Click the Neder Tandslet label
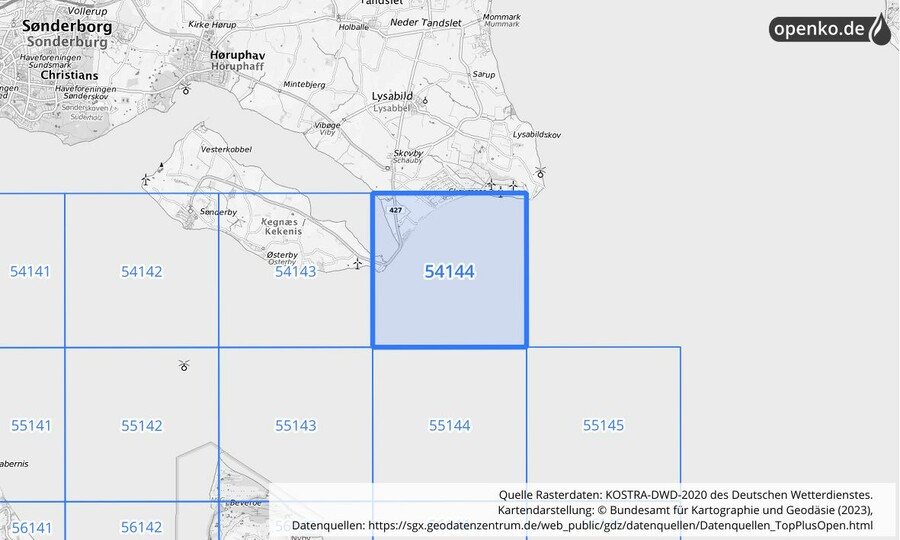Viewport: 900px width, 540px height. pos(425,23)
